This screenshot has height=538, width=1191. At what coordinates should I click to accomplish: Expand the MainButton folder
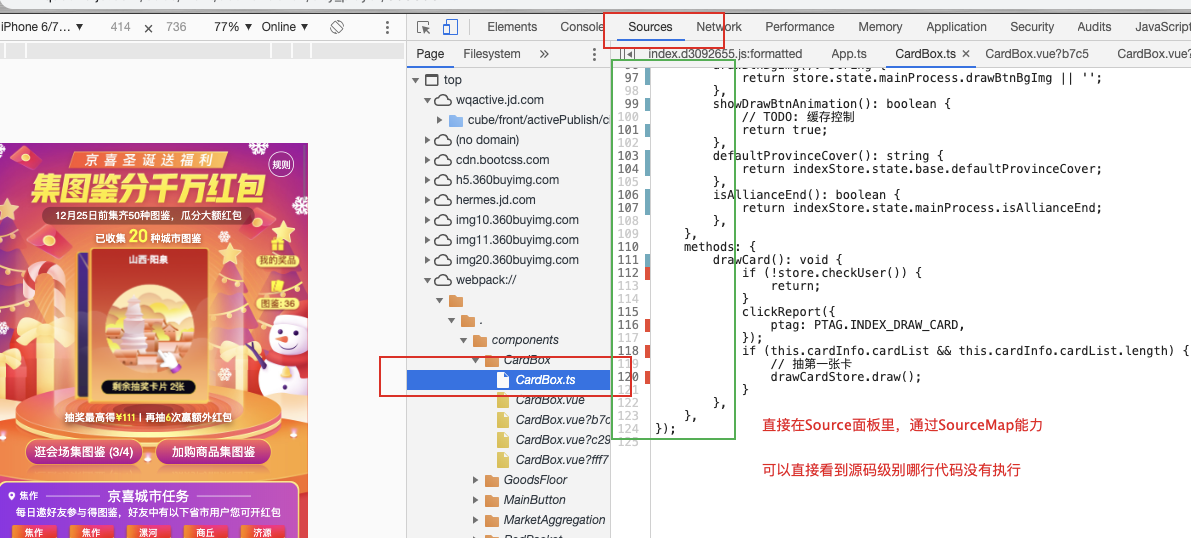[476, 500]
